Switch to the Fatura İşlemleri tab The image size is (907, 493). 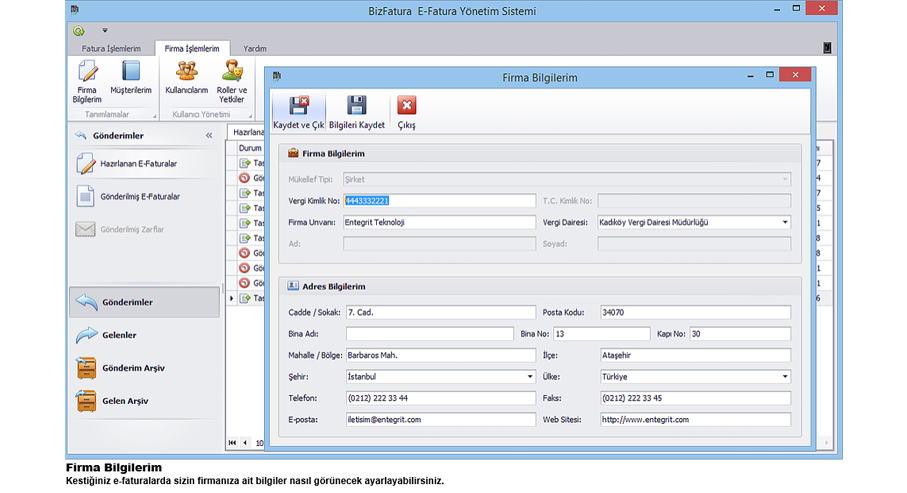click(111, 48)
